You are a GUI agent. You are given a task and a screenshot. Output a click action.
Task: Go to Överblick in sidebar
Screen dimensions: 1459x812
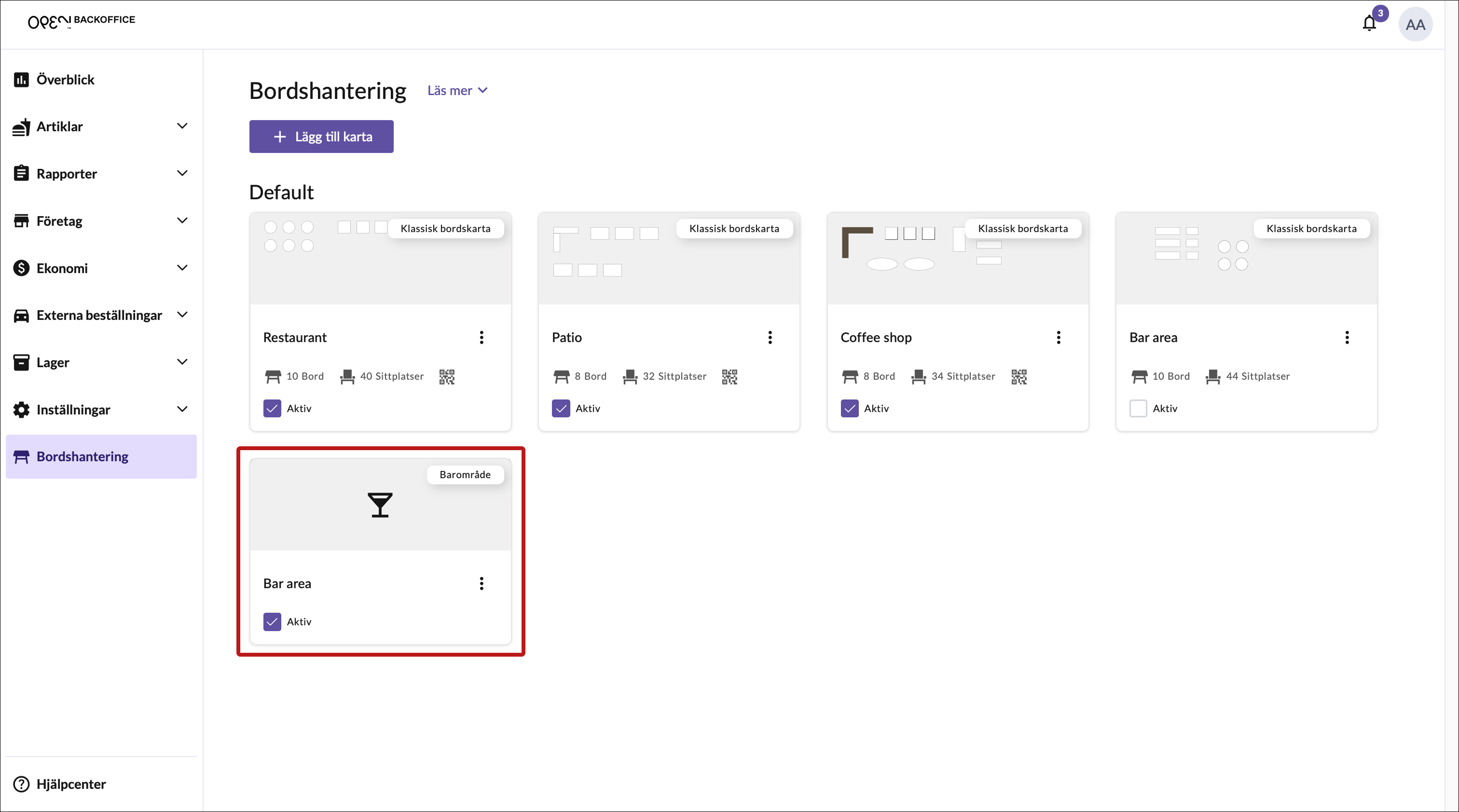pos(65,79)
